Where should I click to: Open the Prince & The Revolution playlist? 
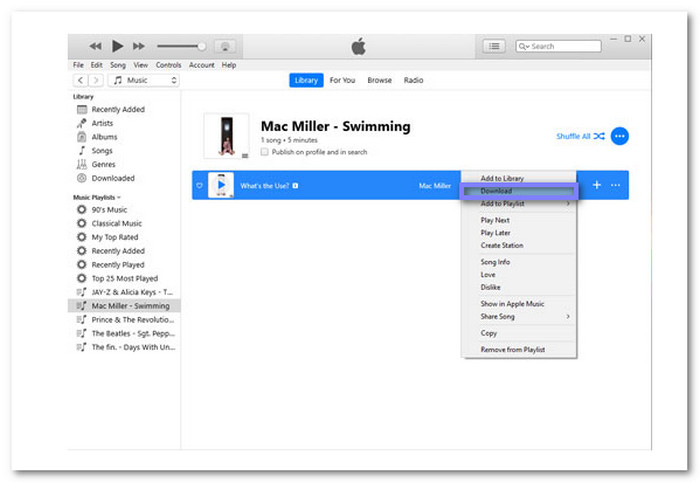pyautogui.click(x=125, y=320)
